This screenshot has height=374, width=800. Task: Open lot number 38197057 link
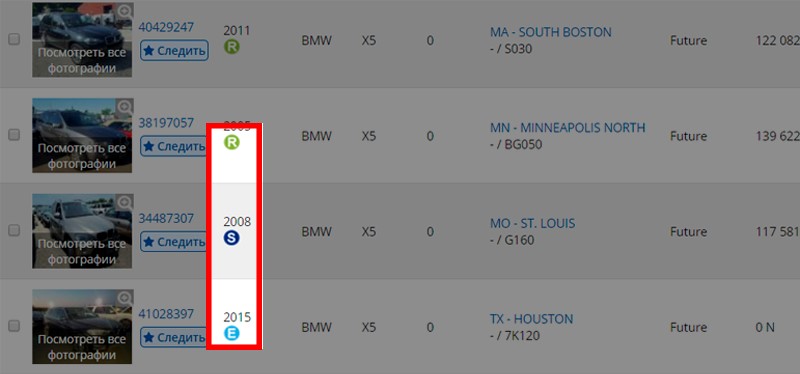[x=166, y=122]
